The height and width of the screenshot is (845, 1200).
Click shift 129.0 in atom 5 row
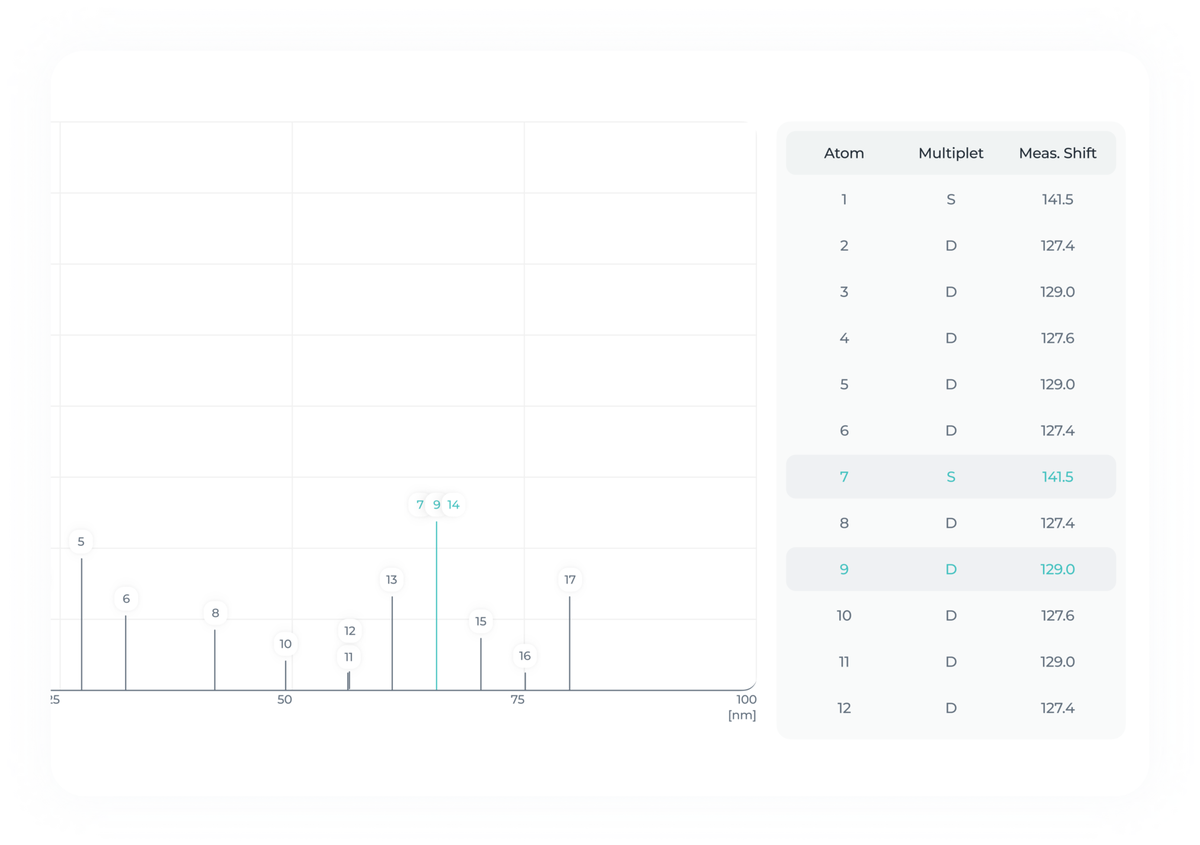pos(1058,384)
